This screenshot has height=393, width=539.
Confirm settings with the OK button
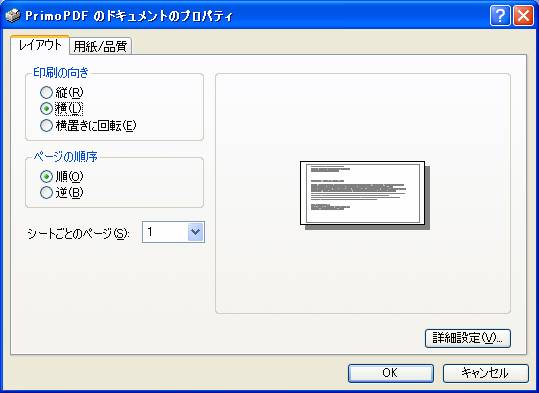coord(390,373)
